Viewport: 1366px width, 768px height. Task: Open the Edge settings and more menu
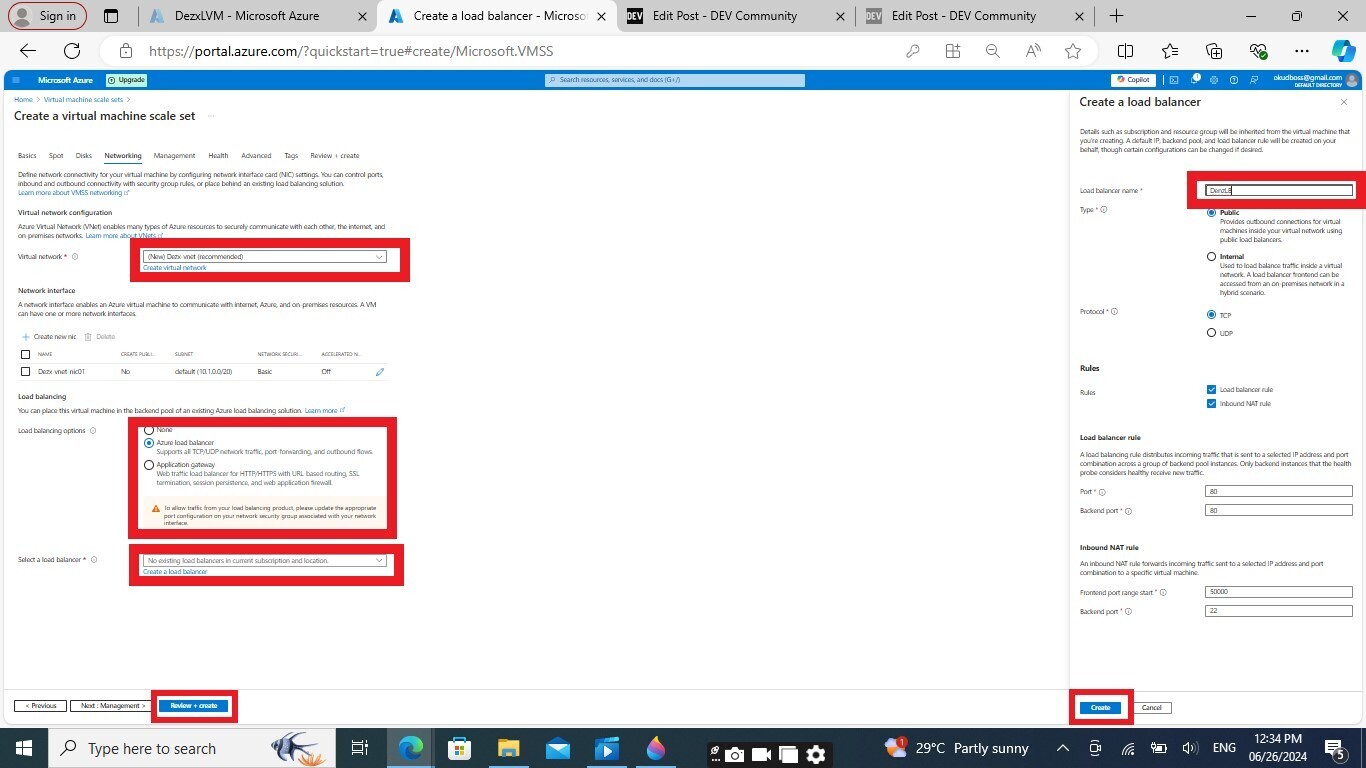pyautogui.click(x=1301, y=51)
